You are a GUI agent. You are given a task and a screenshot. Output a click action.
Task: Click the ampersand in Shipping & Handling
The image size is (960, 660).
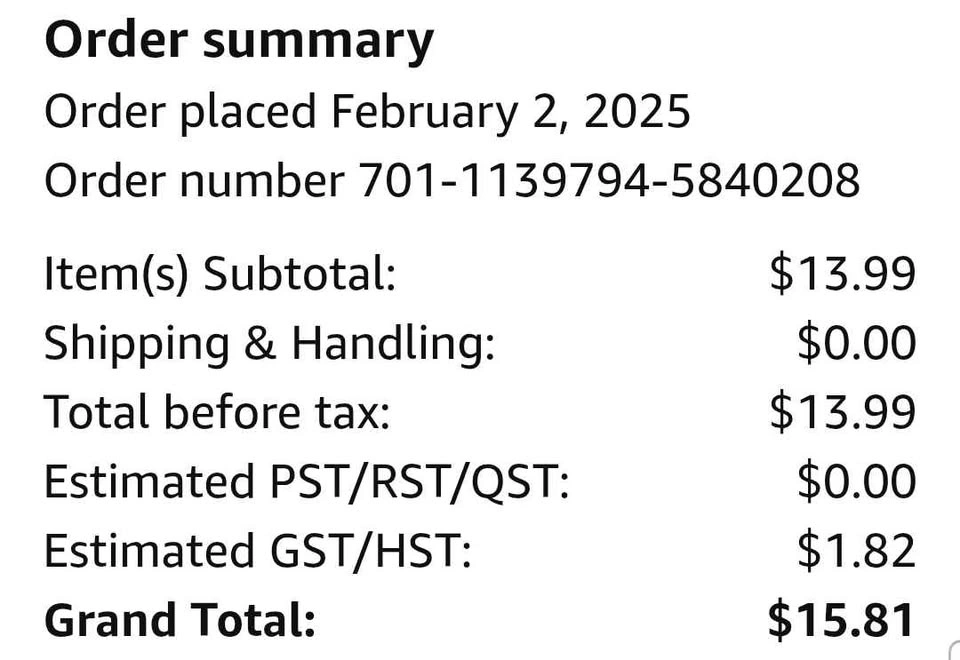click(260, 342)
